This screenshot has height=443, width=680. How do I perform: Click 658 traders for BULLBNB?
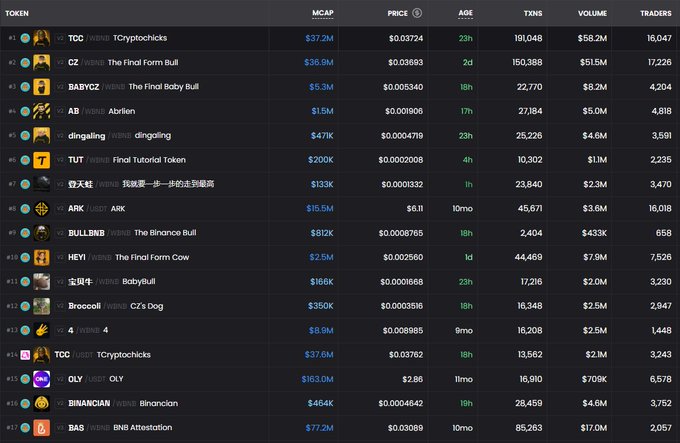pos(664,233)
